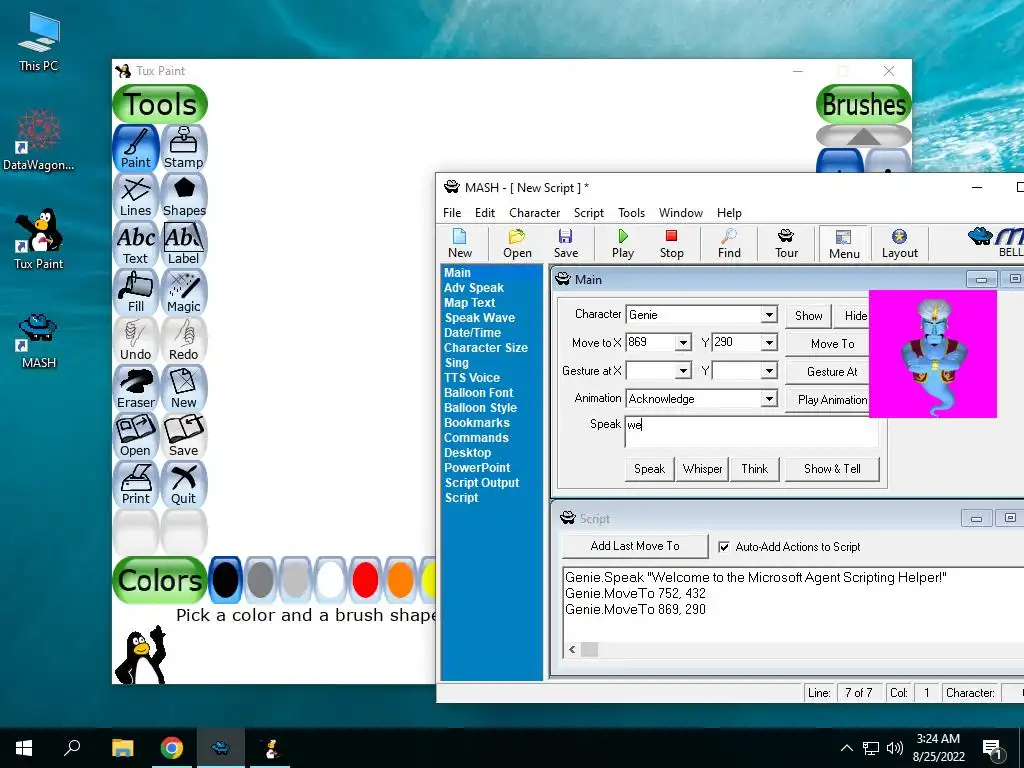Image resolution: width=1024 pixels, height=768 pixels.
Task: Choose the Lines tool in Tux Paint
Action: point(136,197)
